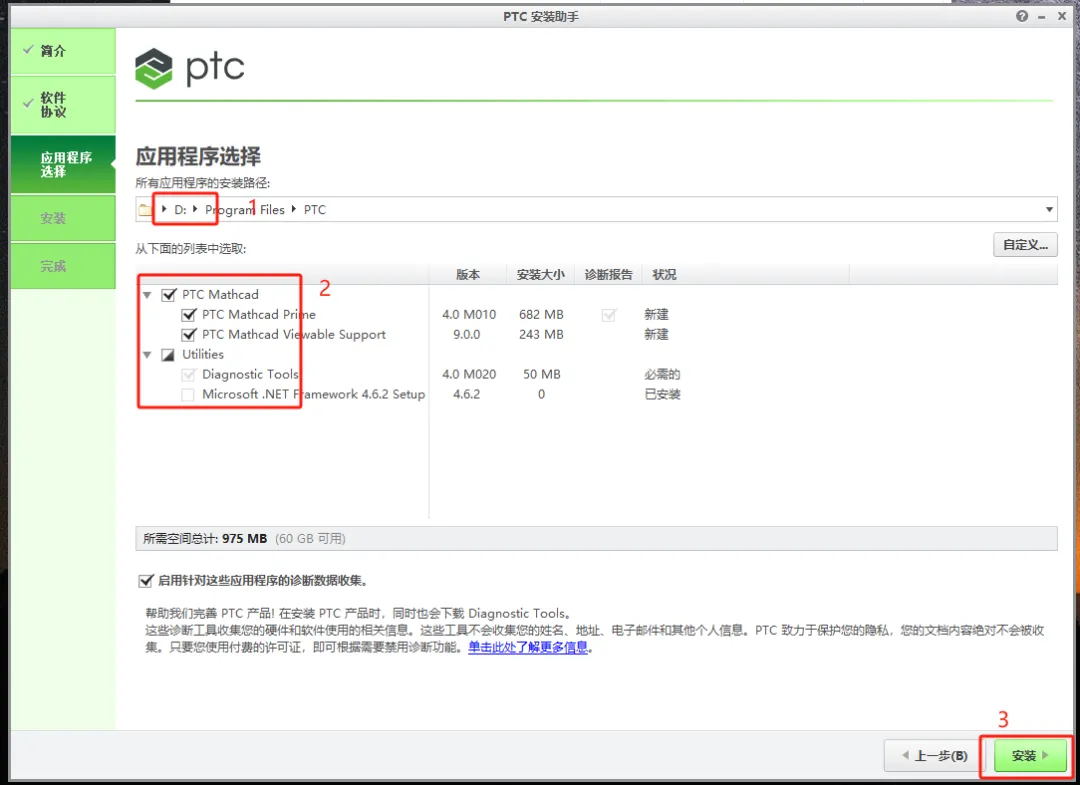Click the Diagnostic Tools checkbox
The width and height of the screenshot is (1080, 785).
[x=188, y=375]
